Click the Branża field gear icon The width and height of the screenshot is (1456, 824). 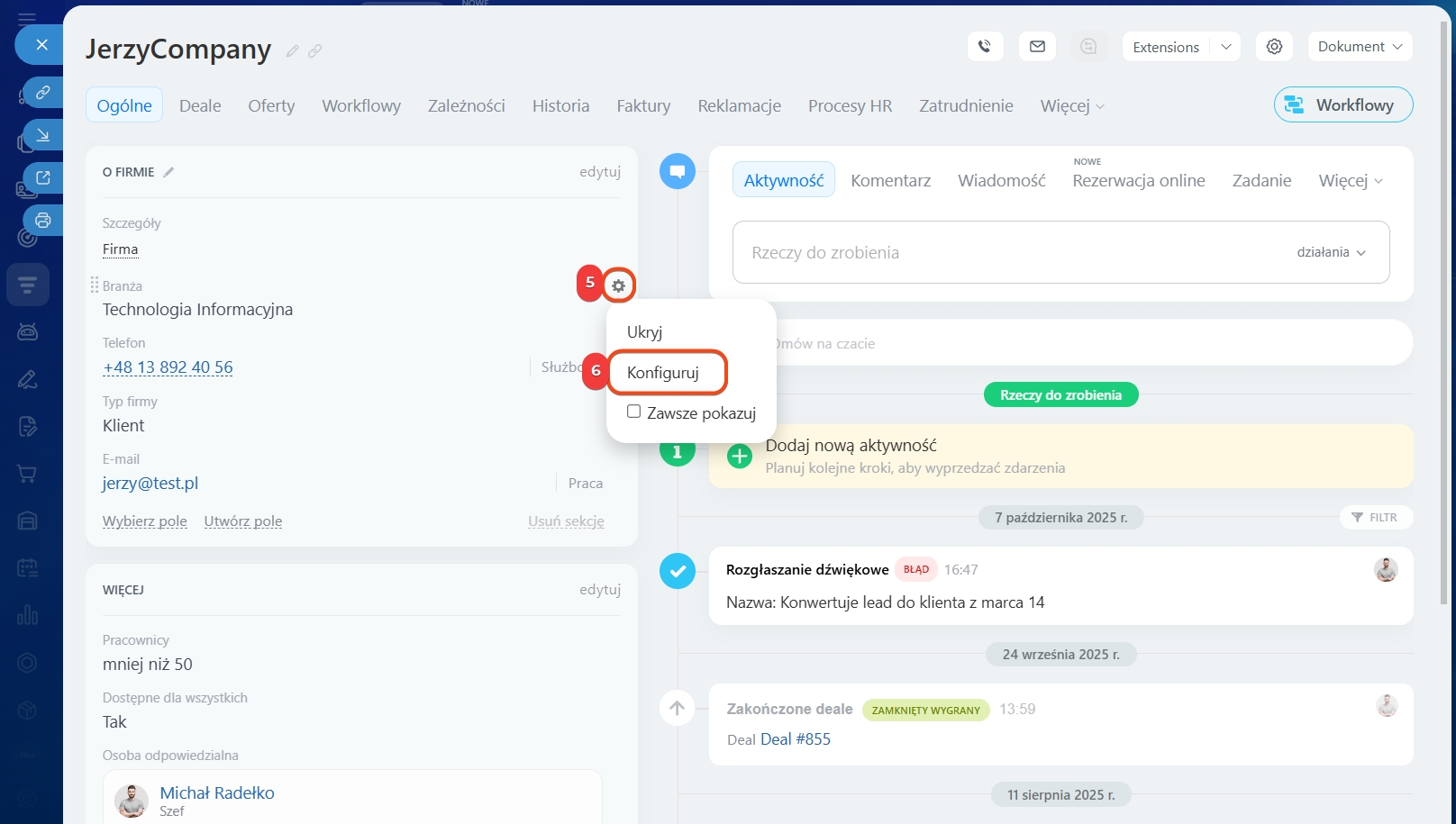coord(618,285)
